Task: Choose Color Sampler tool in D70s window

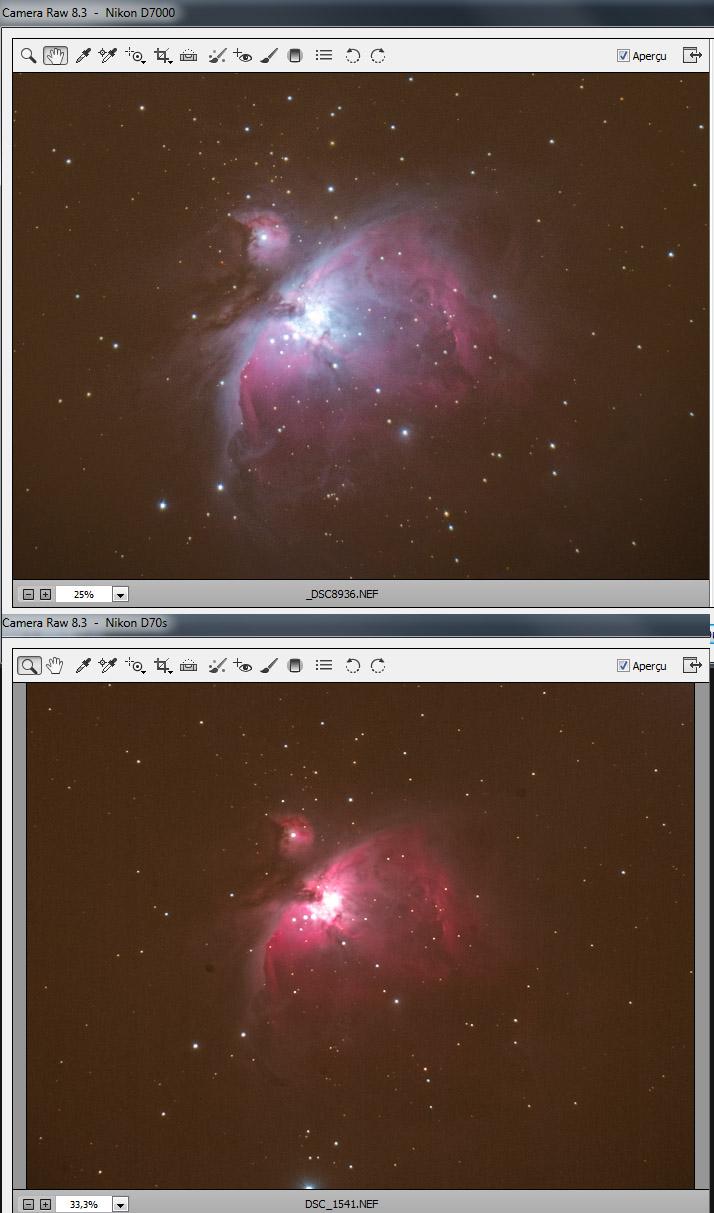Action: [x=108, y=665]
